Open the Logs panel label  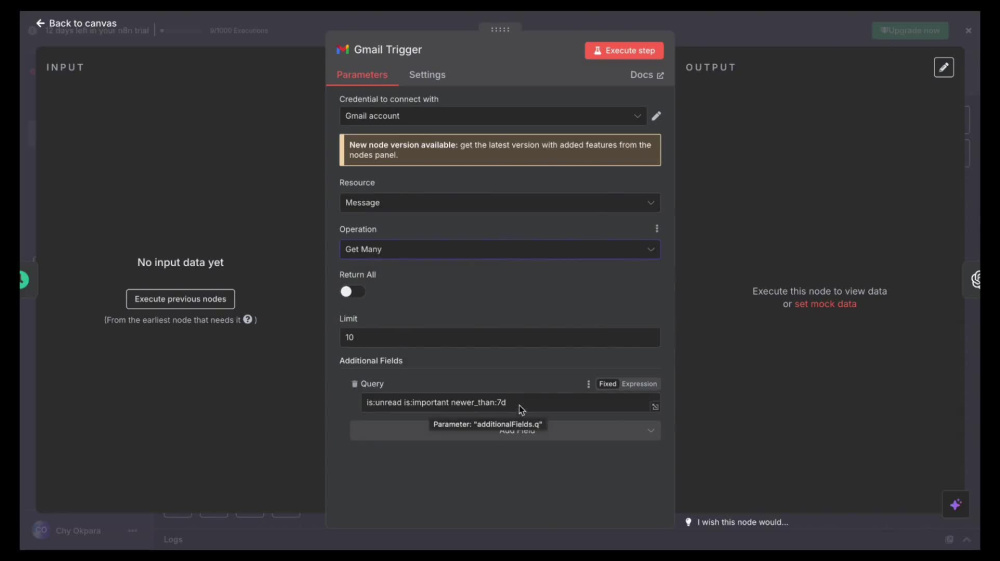(173, 539)
